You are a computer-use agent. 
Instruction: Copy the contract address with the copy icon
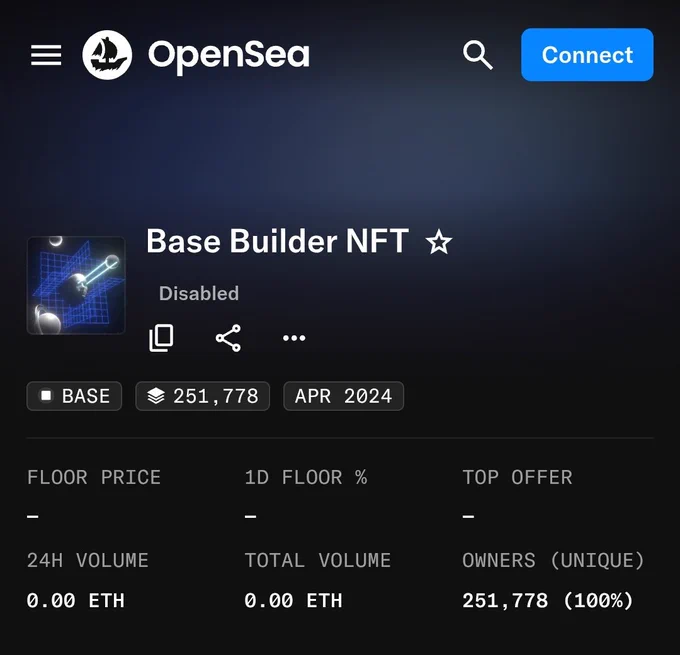tap(161, 338)
